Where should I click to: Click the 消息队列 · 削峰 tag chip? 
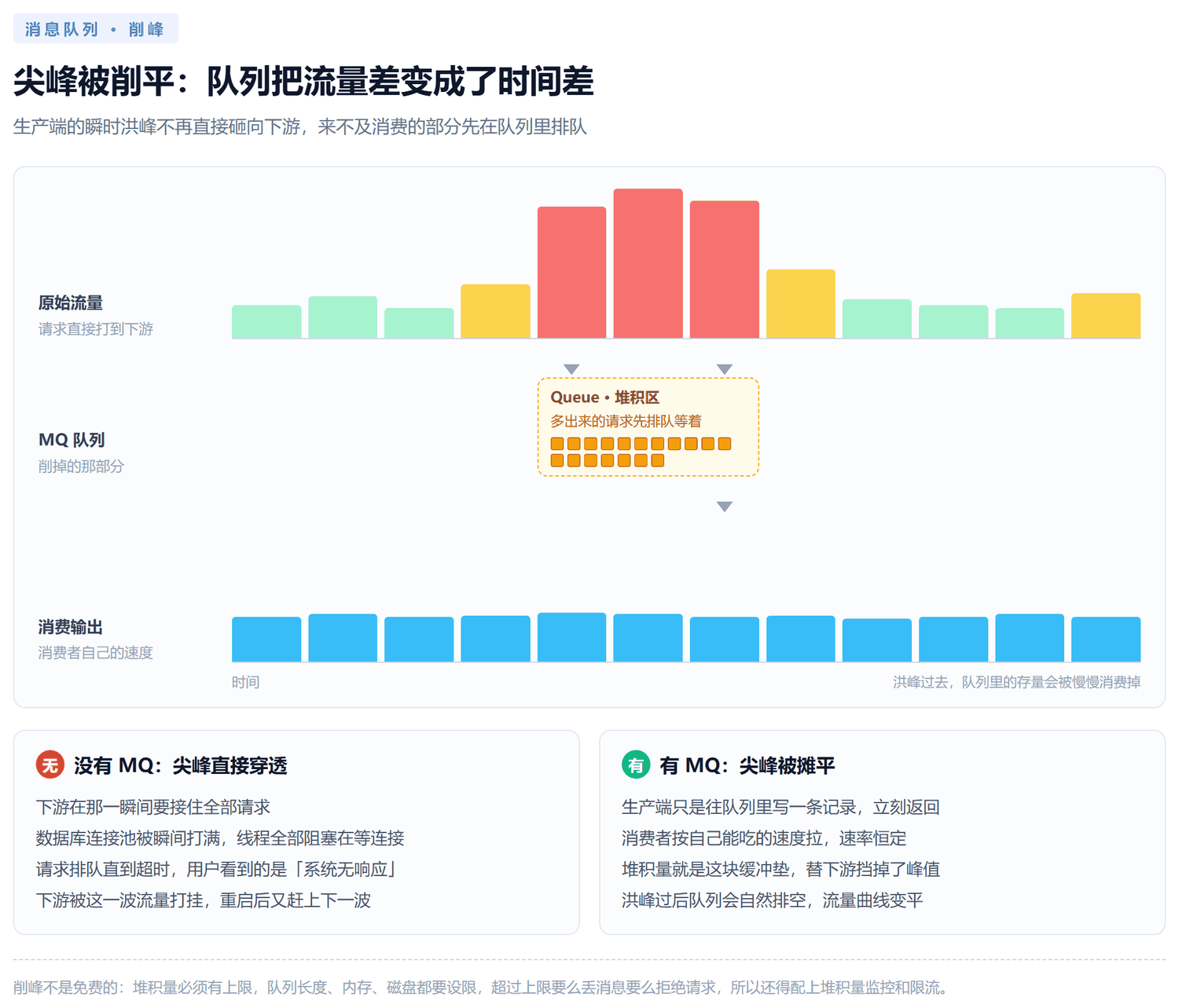(x=96, y=29)
